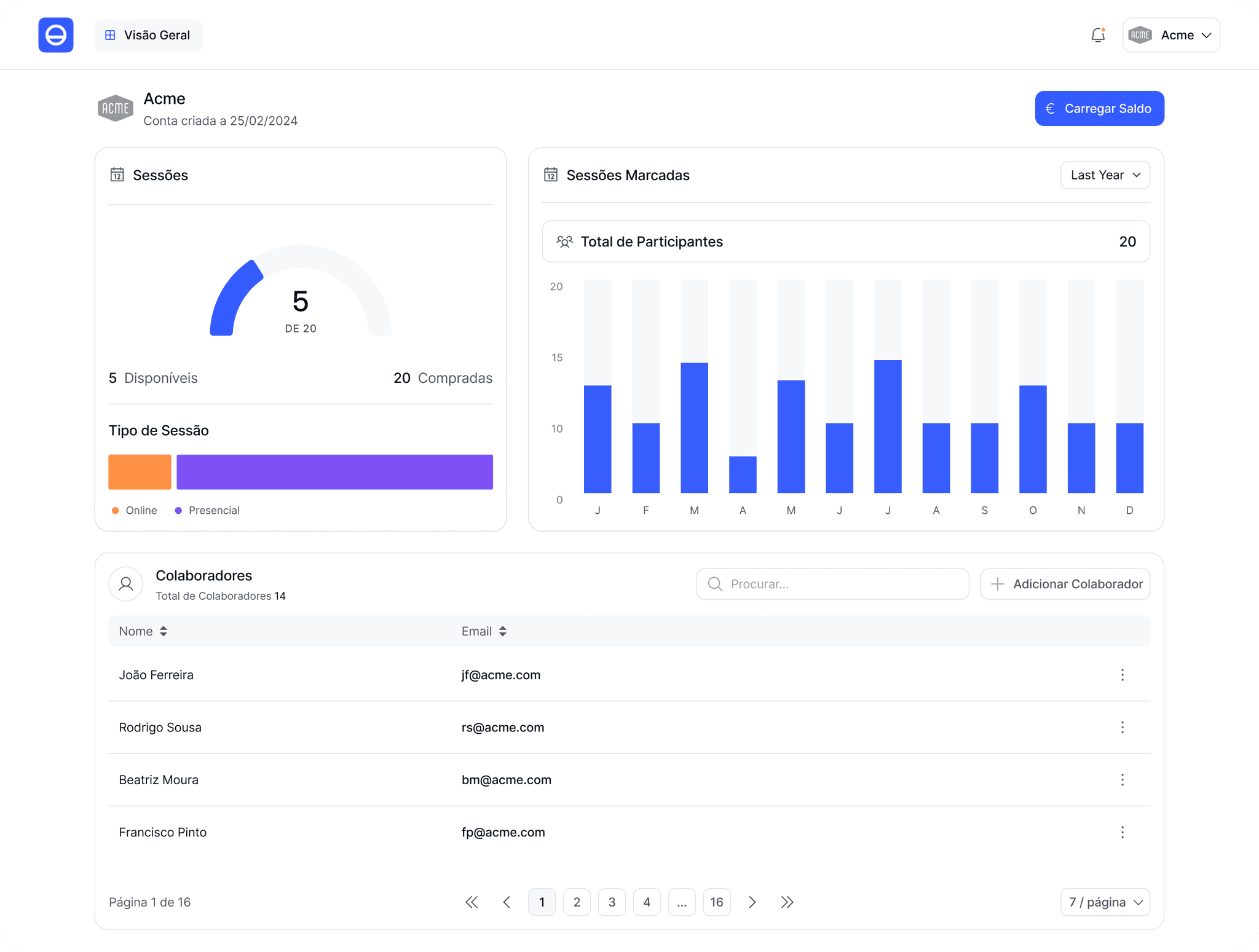Click the '5 Disponíveis' value
Viewport: 1259px width, 952px height.
pyautogui.click(x=153, y=378)
